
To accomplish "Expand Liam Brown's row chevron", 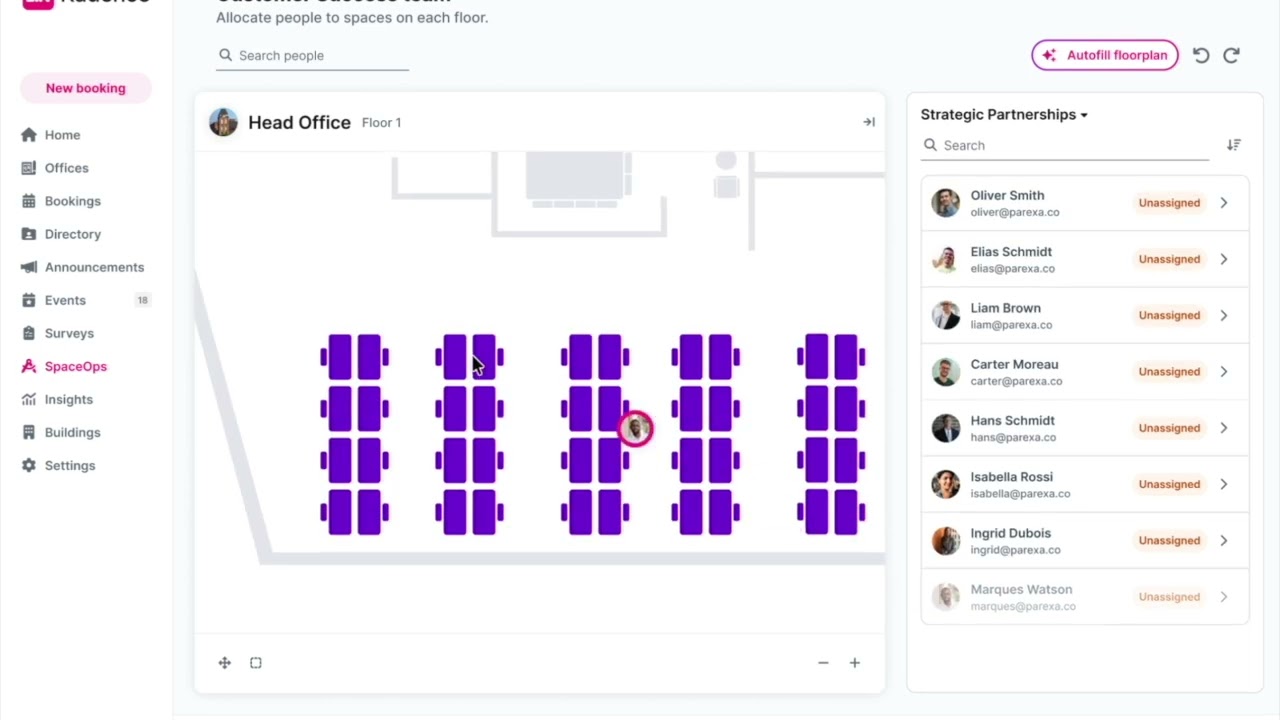I will pyautogui.click(x=1223, y=315).
